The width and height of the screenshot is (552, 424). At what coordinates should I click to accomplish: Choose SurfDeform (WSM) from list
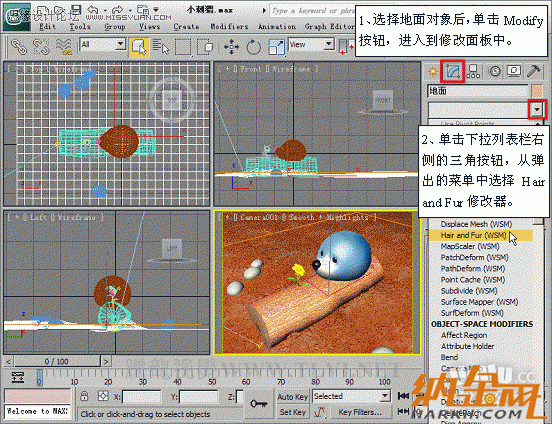click(472, 313)
